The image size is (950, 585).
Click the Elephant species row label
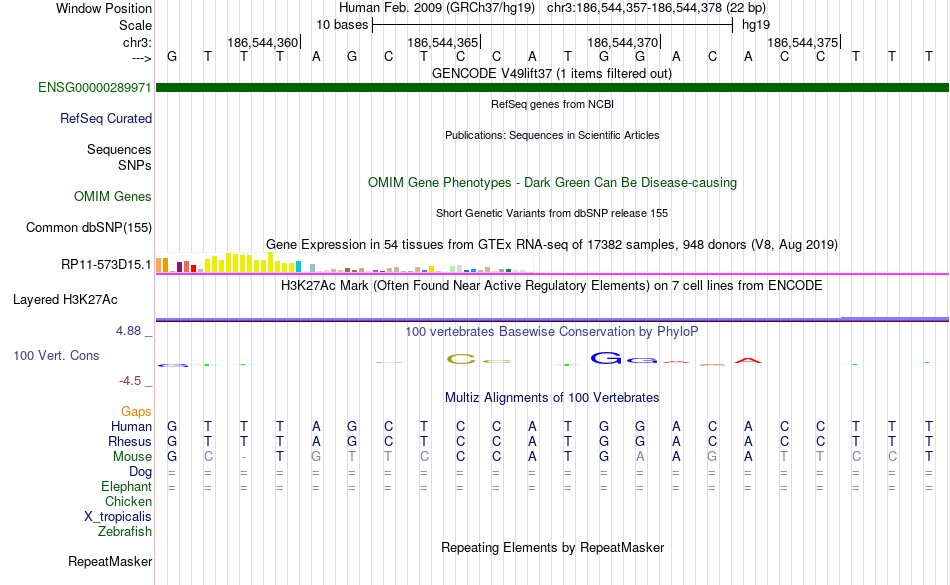click(x=126, y=486)
